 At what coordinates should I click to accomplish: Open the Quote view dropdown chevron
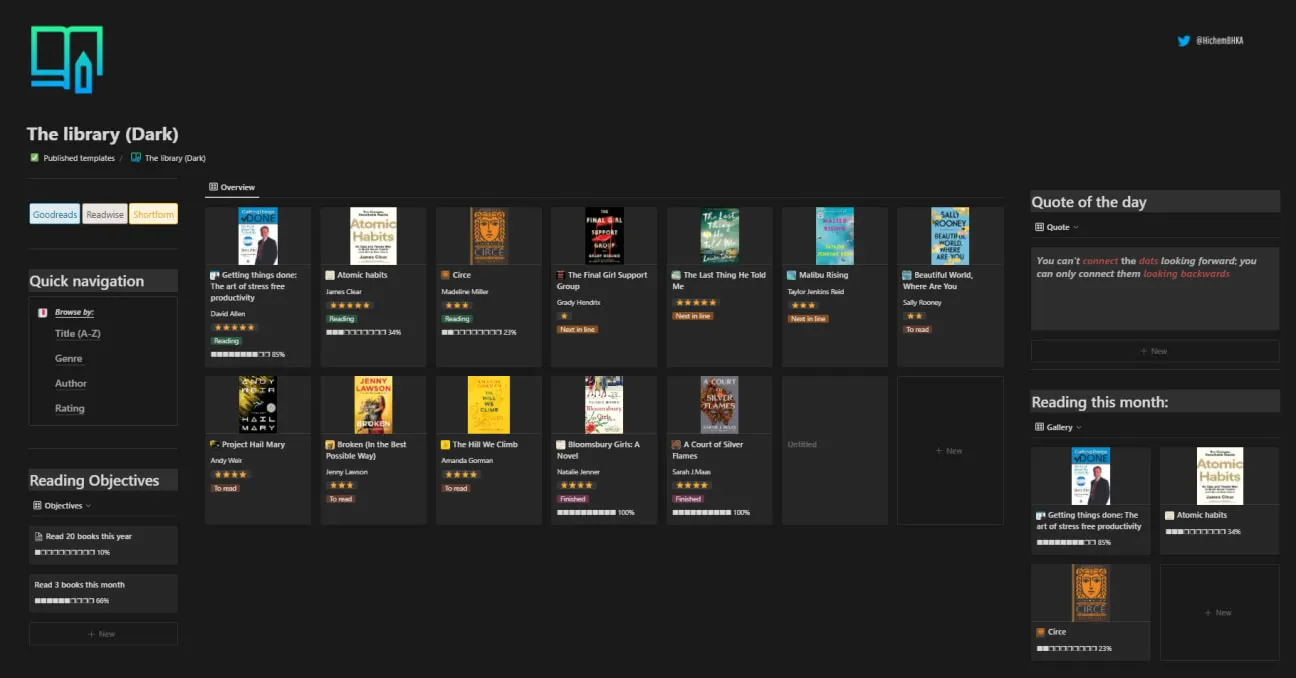[x=1076, y=228]
